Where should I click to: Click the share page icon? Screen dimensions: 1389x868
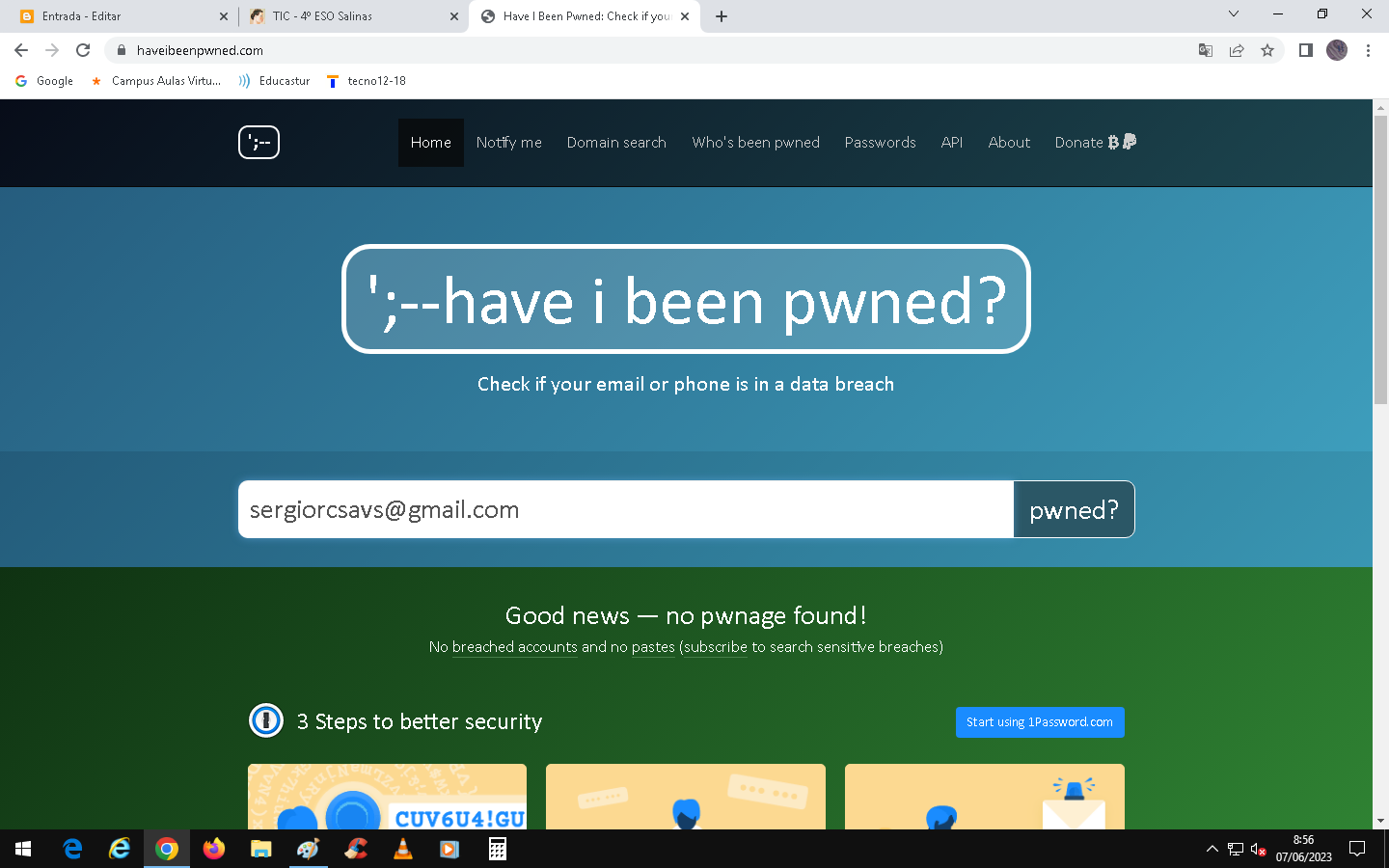pyautogui.click(x=1237, y=50)
